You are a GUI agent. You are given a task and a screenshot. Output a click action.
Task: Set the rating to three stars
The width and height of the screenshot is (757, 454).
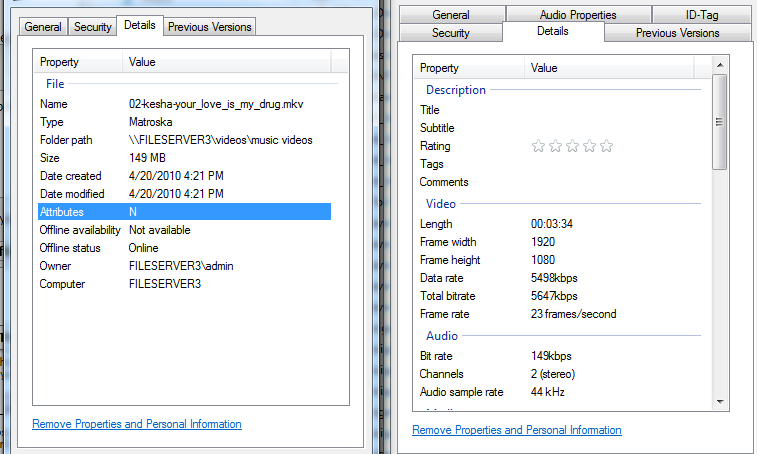coord(572,146)
